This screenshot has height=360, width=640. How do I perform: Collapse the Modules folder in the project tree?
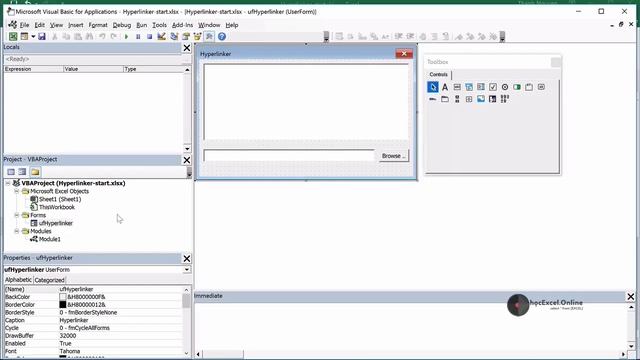(x=17, y=231)
